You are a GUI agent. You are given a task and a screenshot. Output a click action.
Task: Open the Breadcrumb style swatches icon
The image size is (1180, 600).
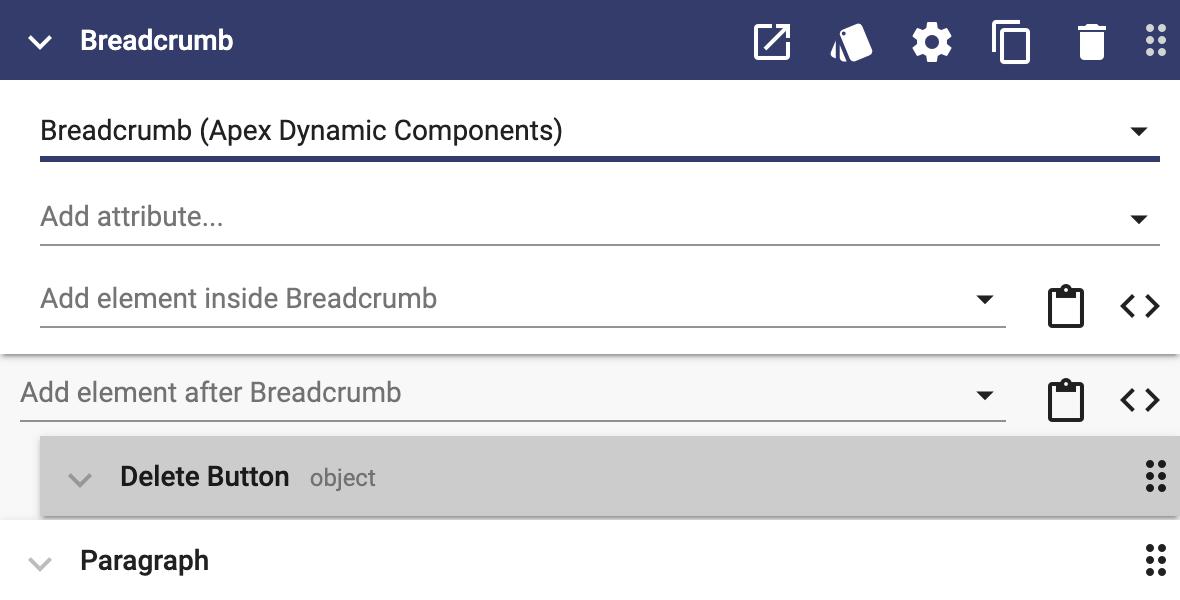pyautogui.click(x=851, y=42)
